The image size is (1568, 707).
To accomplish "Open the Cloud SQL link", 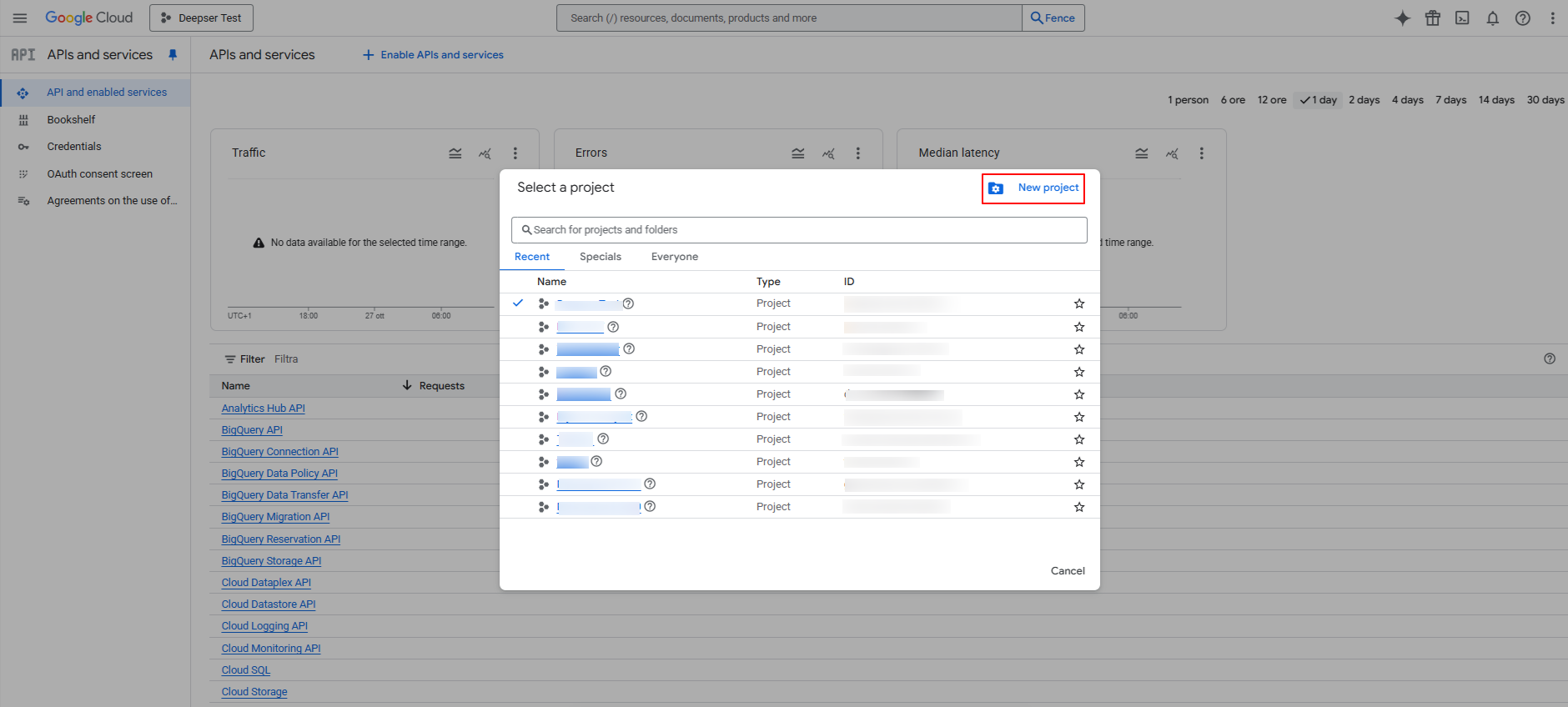I will (x=246, y=670).
